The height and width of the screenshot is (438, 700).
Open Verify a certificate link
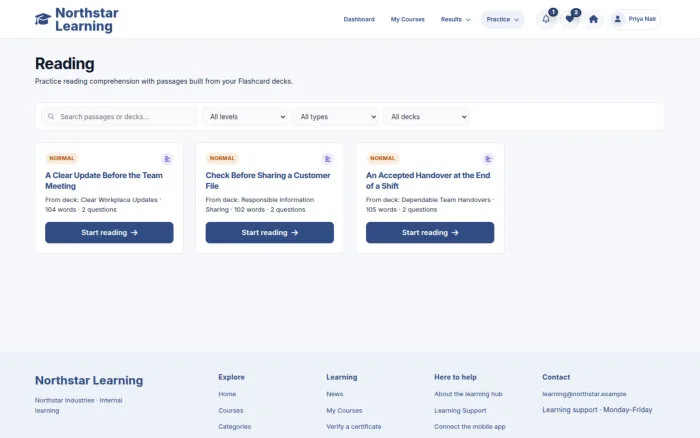[x=354, y=426]
